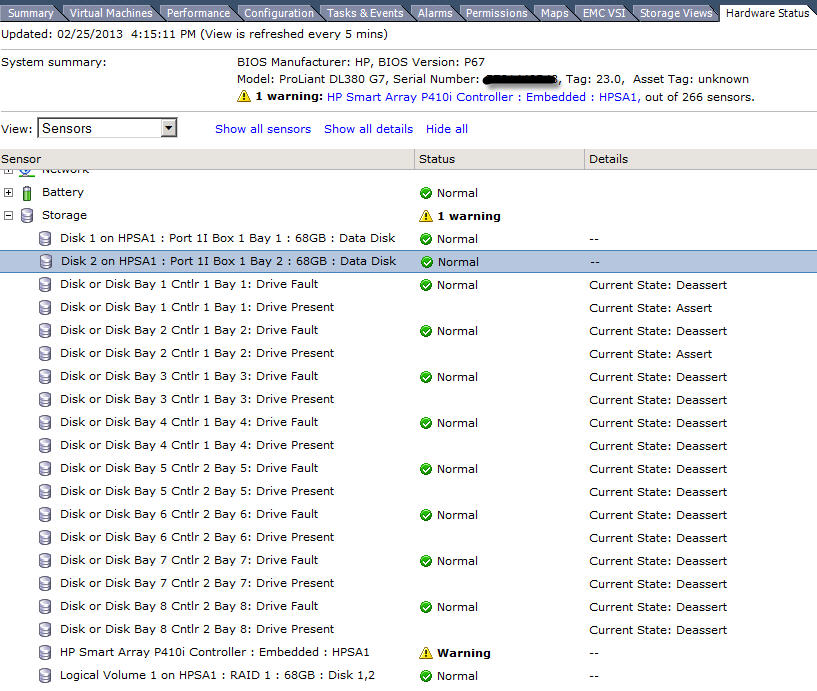
Task: Click 'Current State: Assert' for Bay 2 Drive Present
Action: pyautogui.click(x=650, y=354)
